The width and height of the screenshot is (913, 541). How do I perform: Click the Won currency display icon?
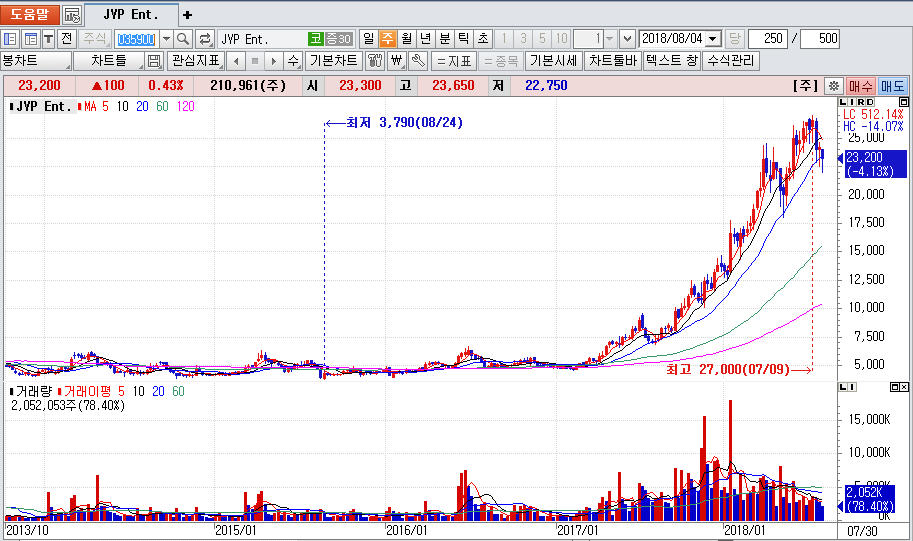point(396,61)
